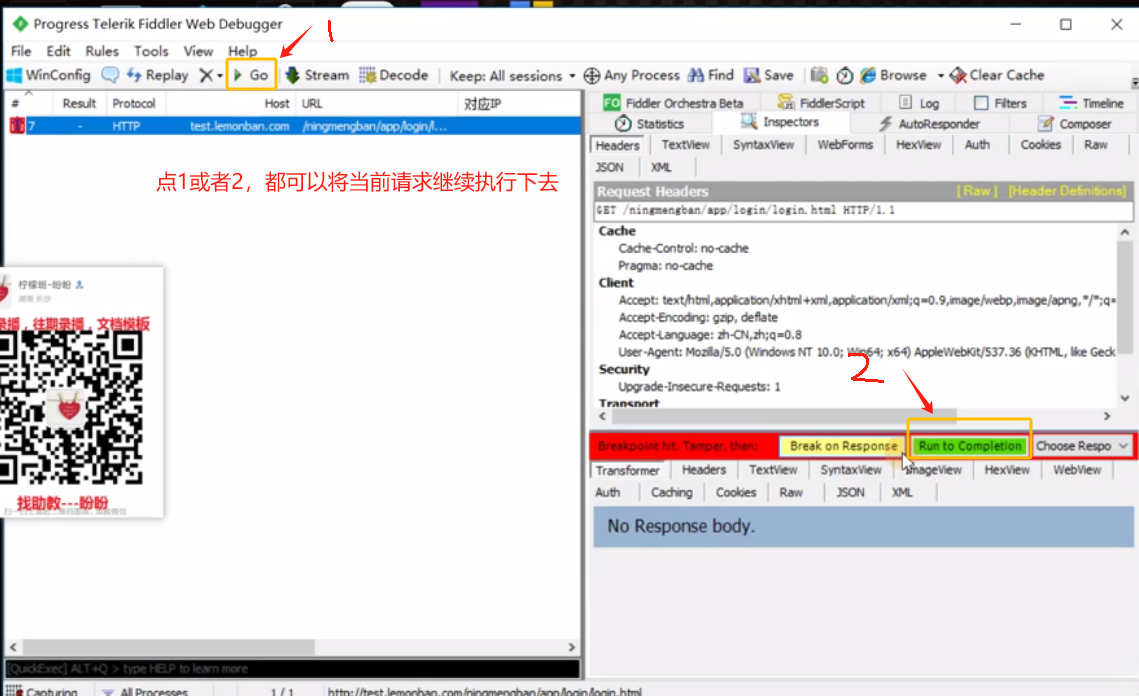The image size is (1139, 696).
Task: Click the request headers vertical scrollbar track
Action: pos(1124,316)
